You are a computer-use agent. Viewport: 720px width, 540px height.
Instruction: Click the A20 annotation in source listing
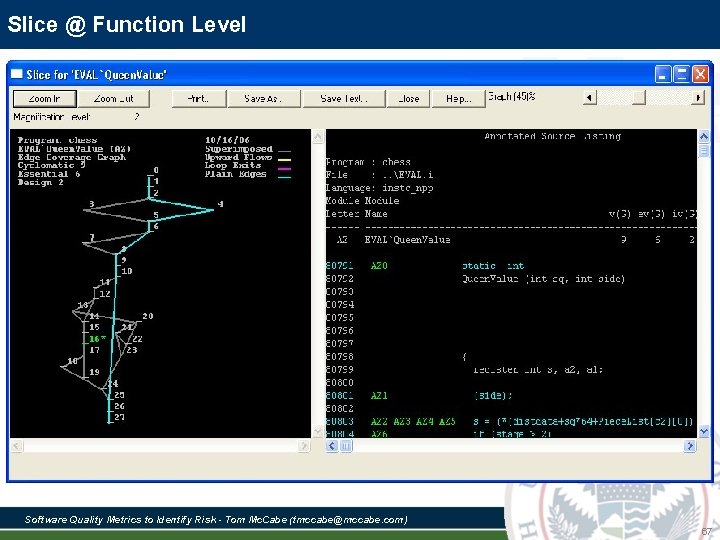(379, 265)
